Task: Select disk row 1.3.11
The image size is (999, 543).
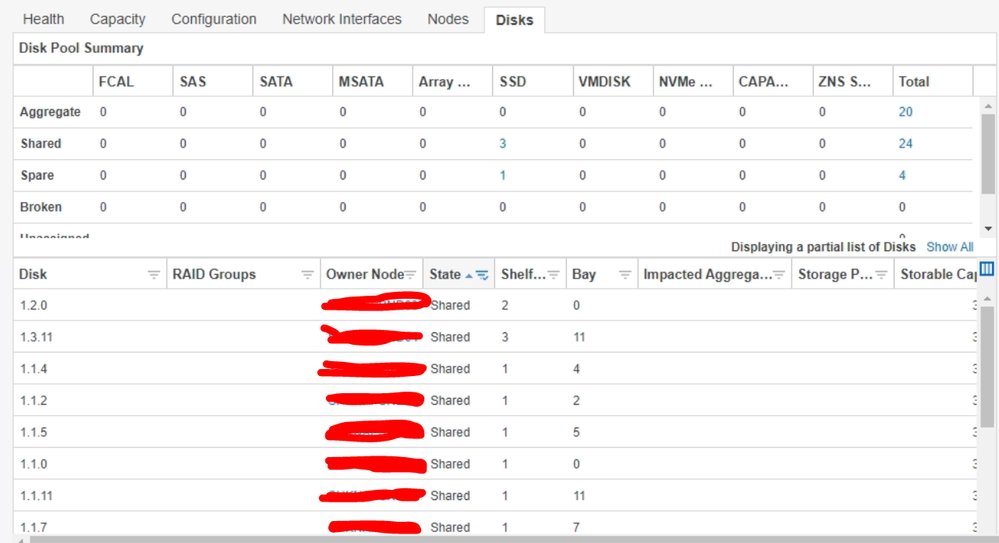Action: tap(495, 337)
